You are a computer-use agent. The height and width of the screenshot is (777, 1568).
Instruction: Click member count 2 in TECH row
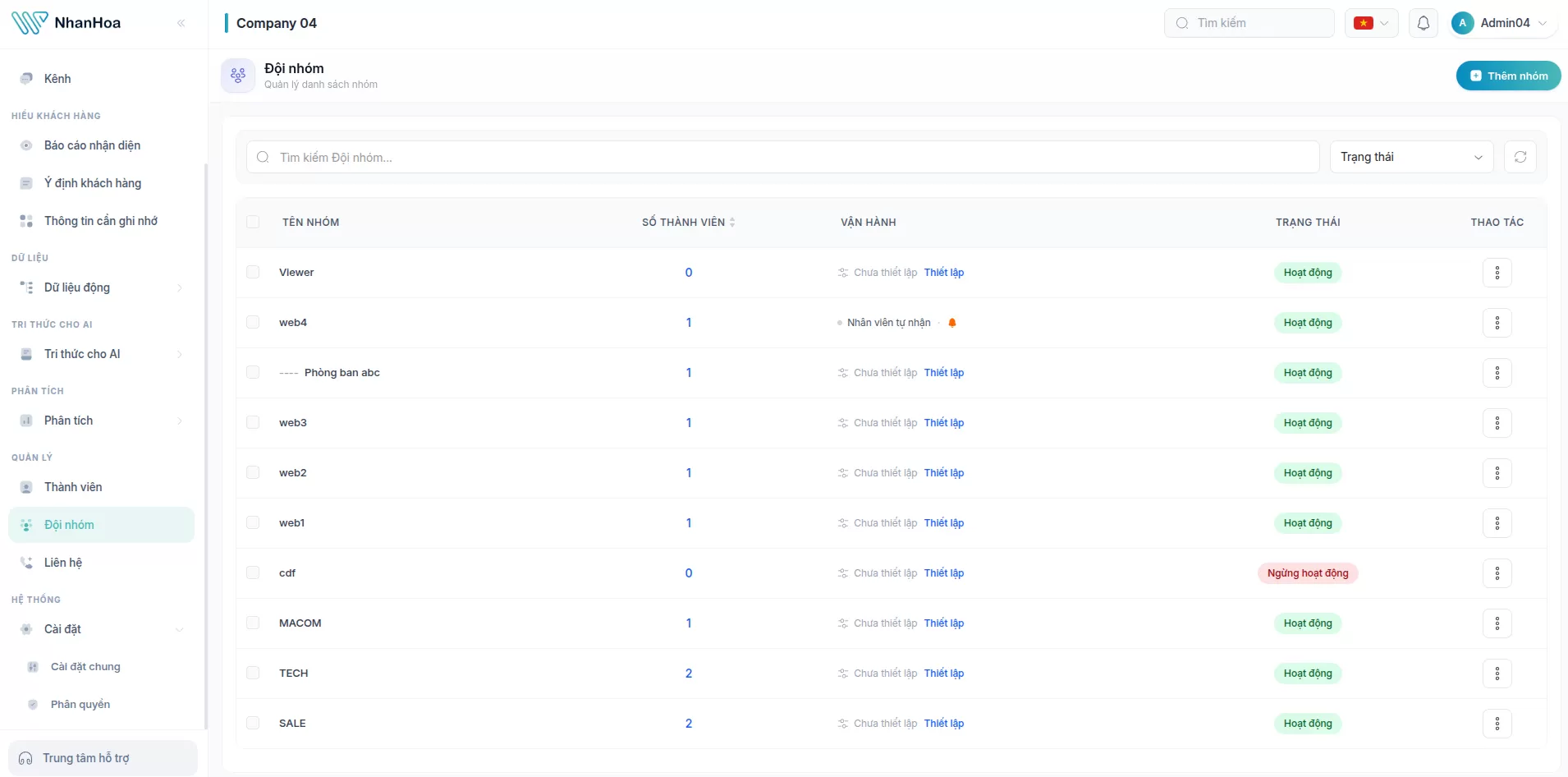click(689, 674)
